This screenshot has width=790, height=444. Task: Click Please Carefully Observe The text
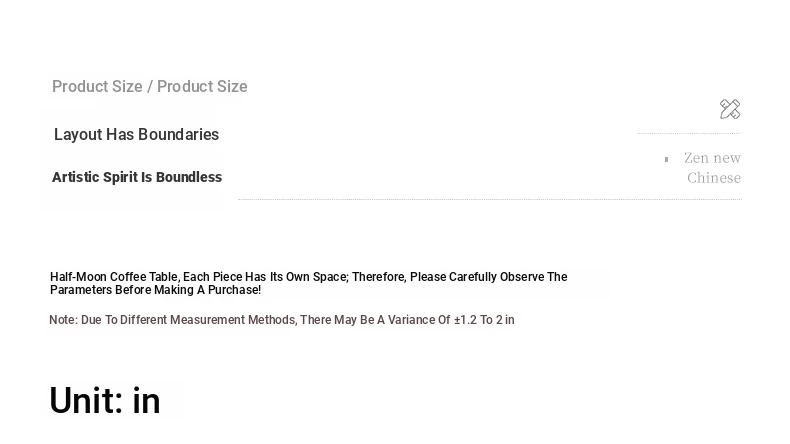489,277
